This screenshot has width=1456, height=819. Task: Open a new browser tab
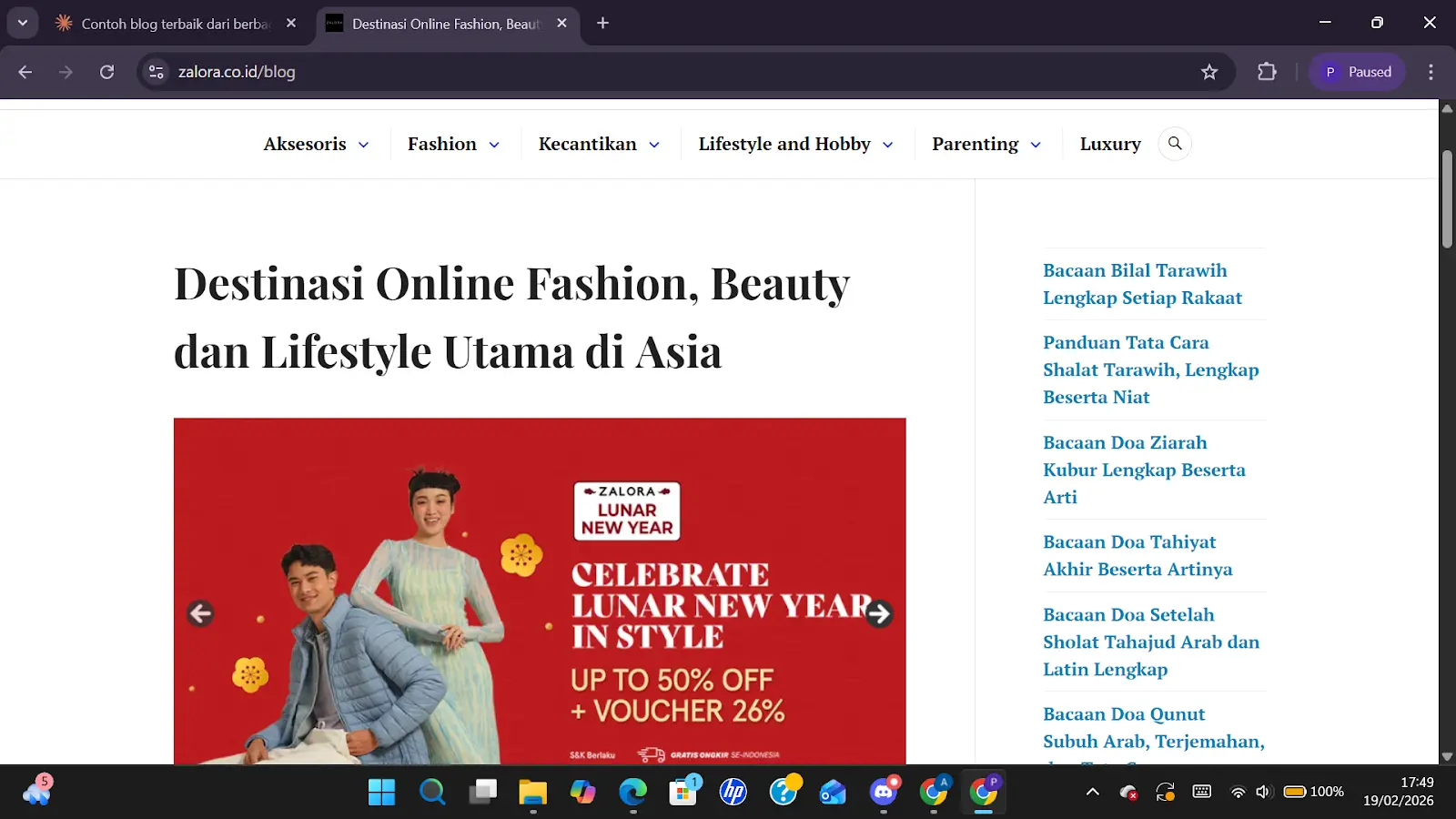point(602,24)
